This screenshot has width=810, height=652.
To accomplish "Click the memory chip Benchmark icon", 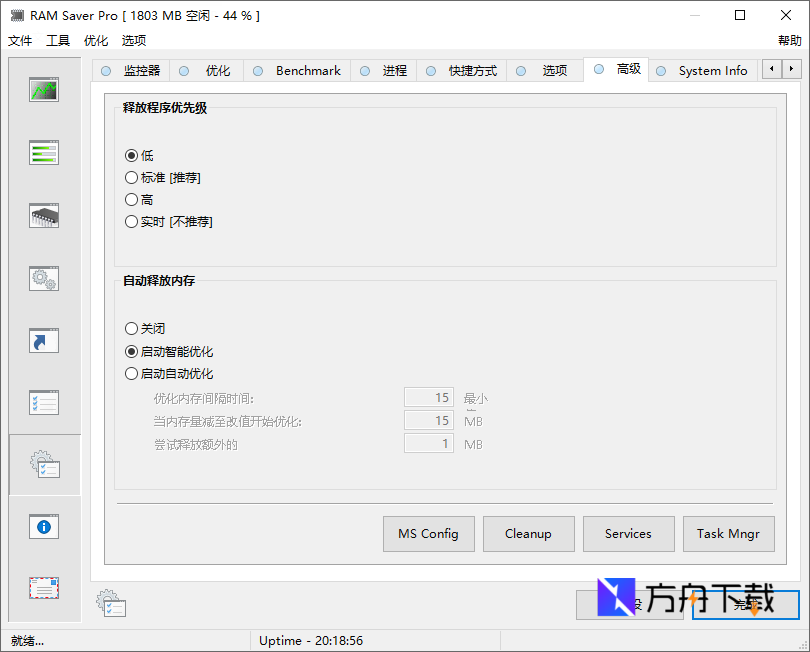I will (x=43, y=215).
